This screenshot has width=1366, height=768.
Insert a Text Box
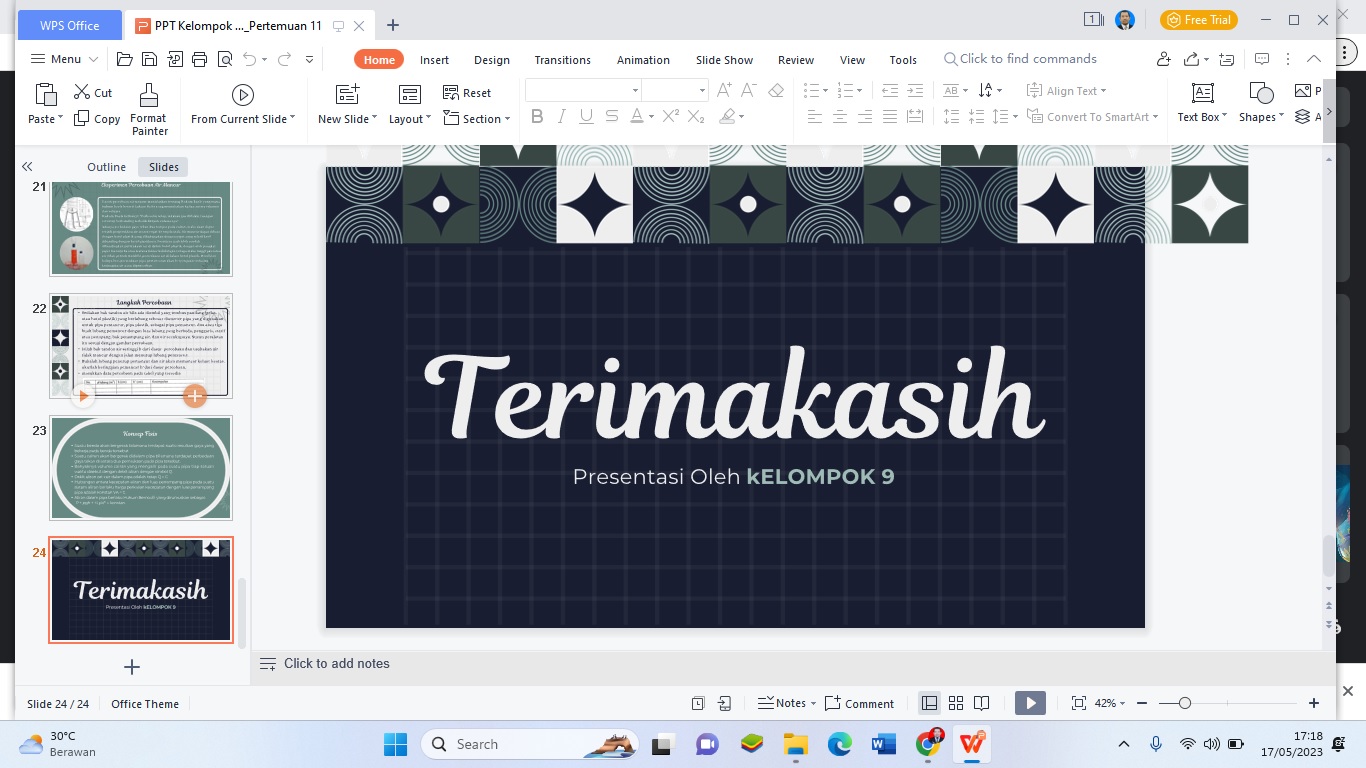[1202, 94]
